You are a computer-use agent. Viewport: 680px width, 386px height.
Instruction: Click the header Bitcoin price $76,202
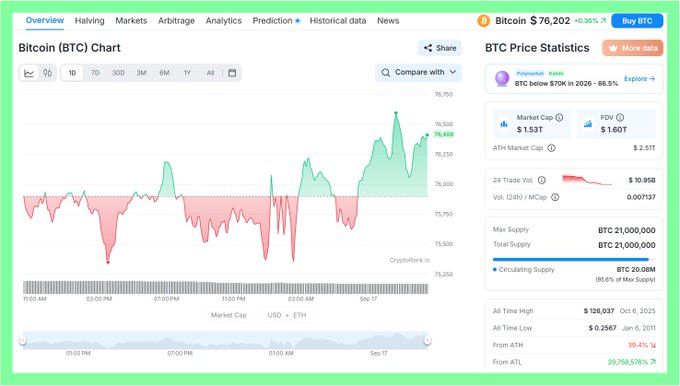coord(550,20)
